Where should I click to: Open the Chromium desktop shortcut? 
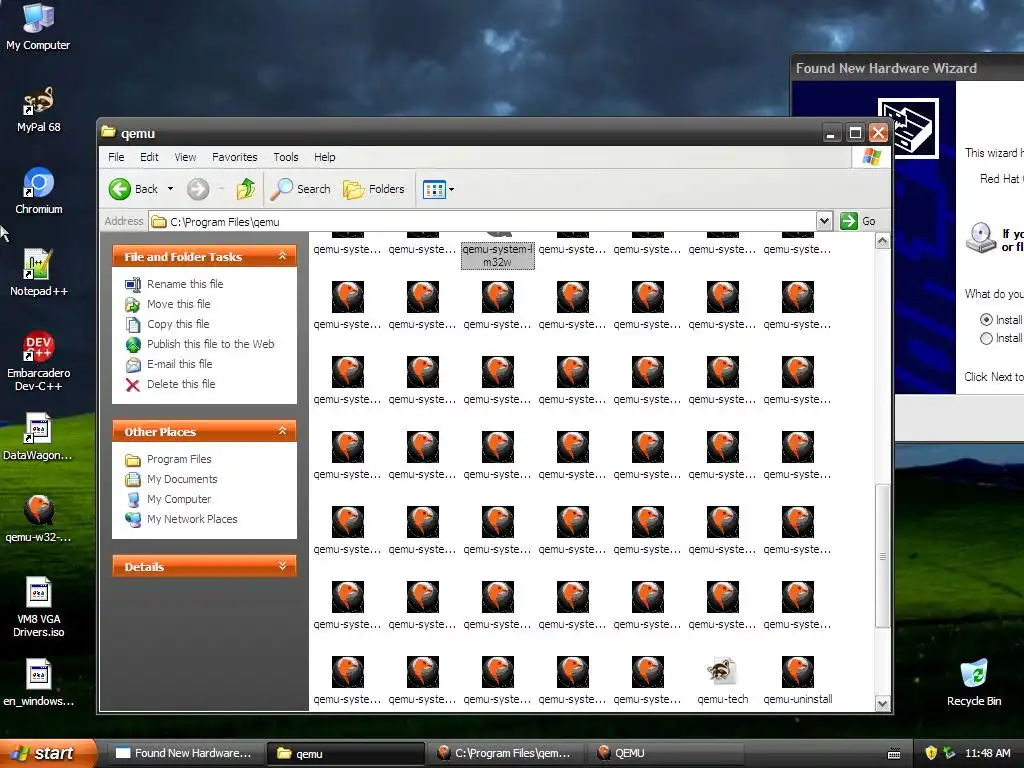[x=38, y=191]
